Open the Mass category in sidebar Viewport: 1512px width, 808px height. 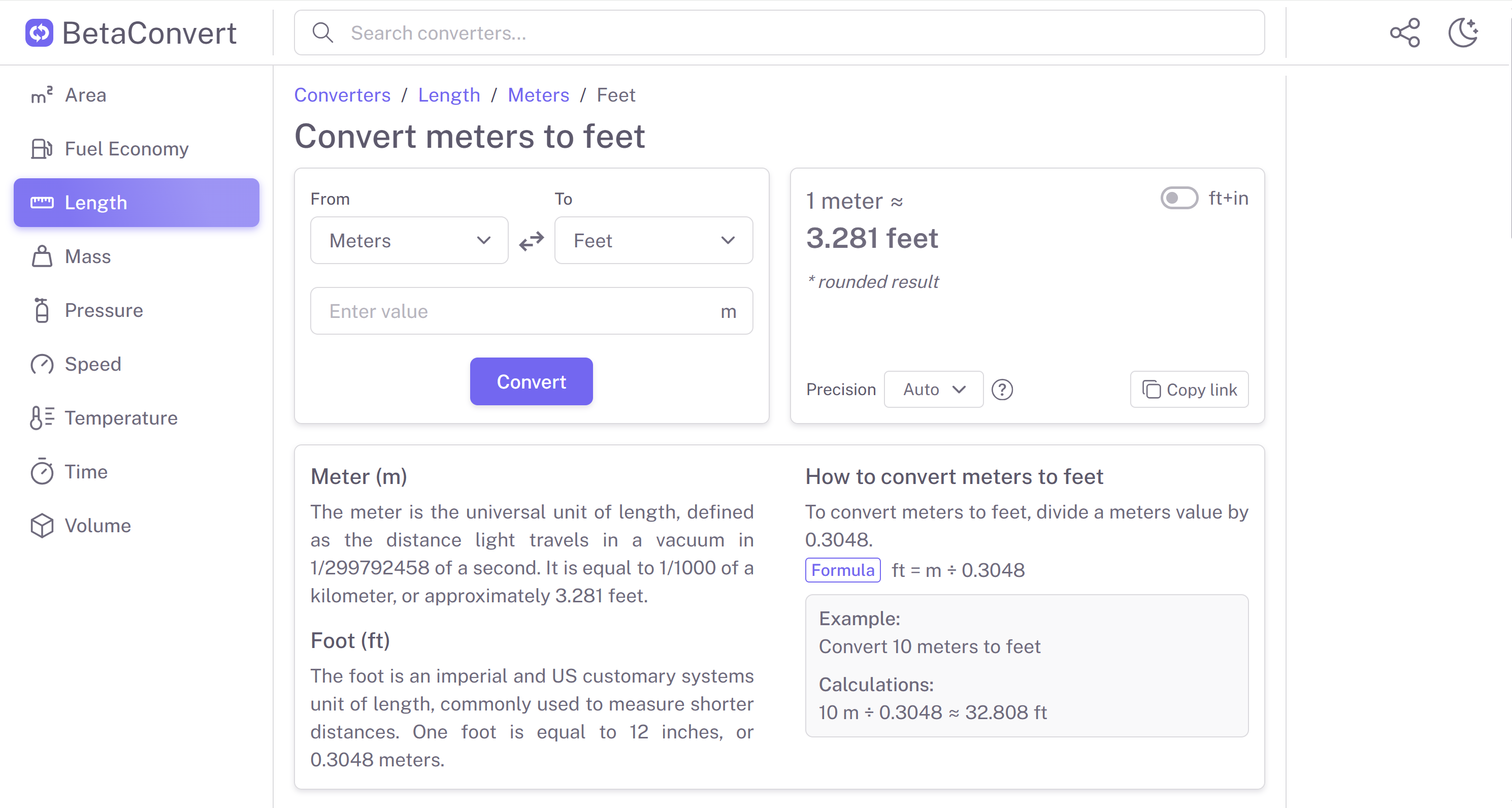(x=87, y=256)
